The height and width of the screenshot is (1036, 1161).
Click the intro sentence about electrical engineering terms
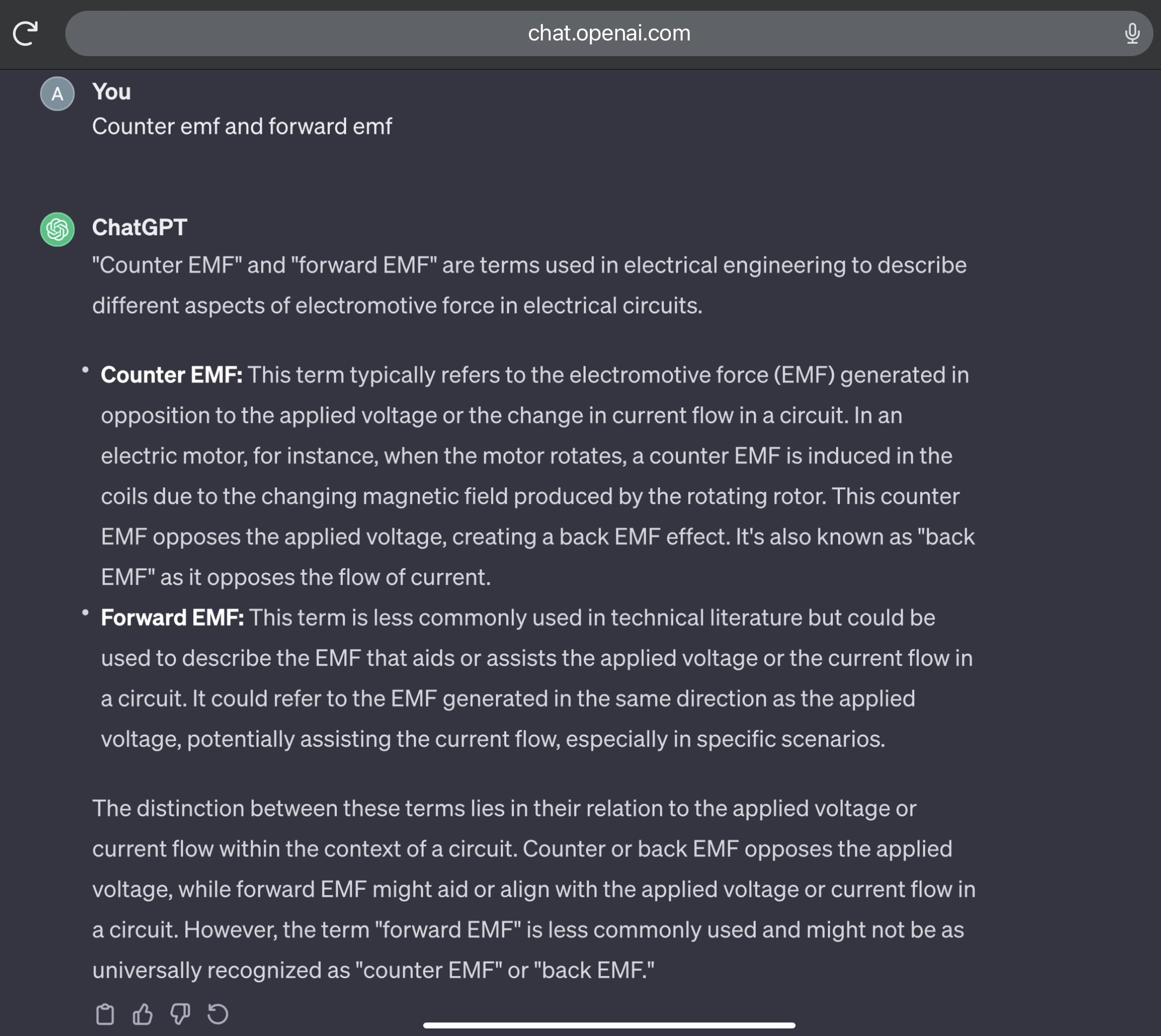pos(529,285)
